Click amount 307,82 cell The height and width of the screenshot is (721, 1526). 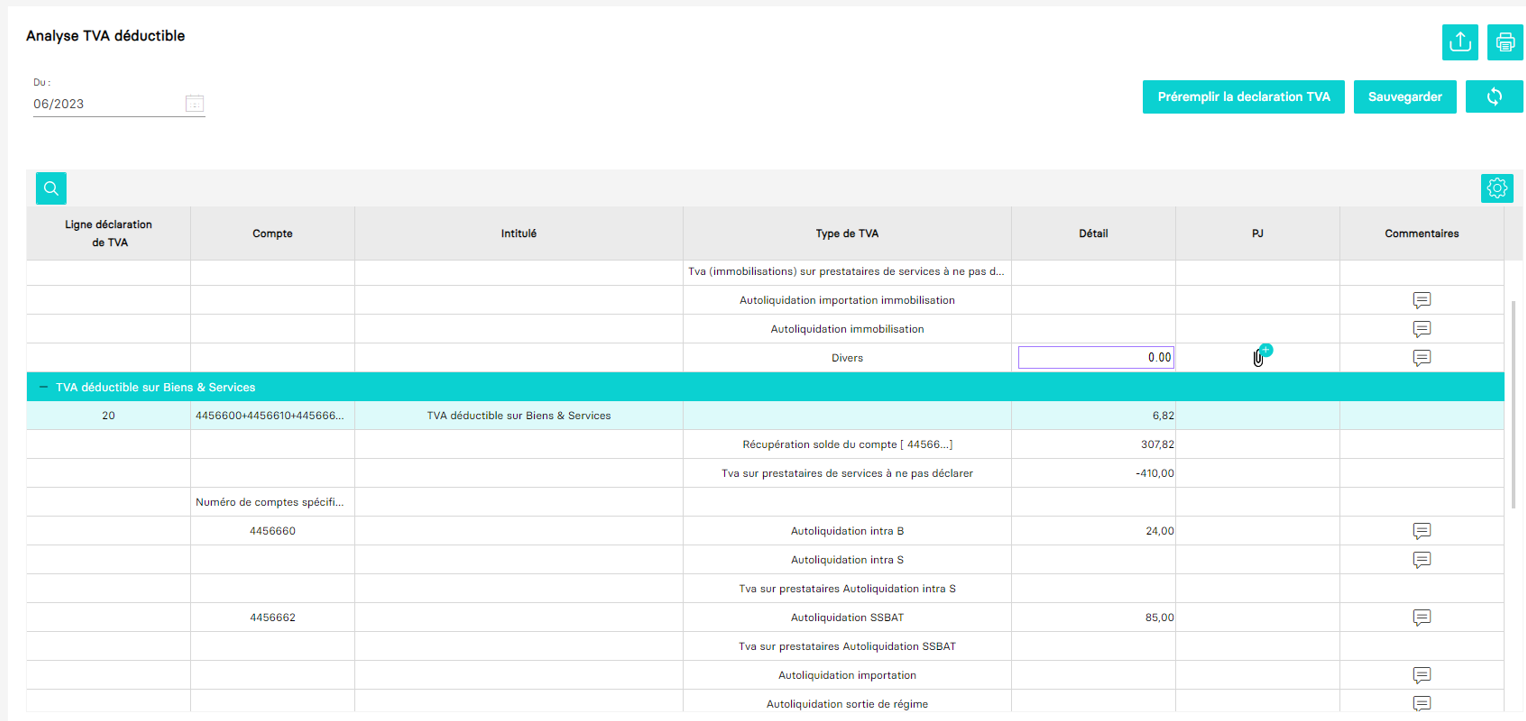pyautogui.click(x=1094, y=444)
